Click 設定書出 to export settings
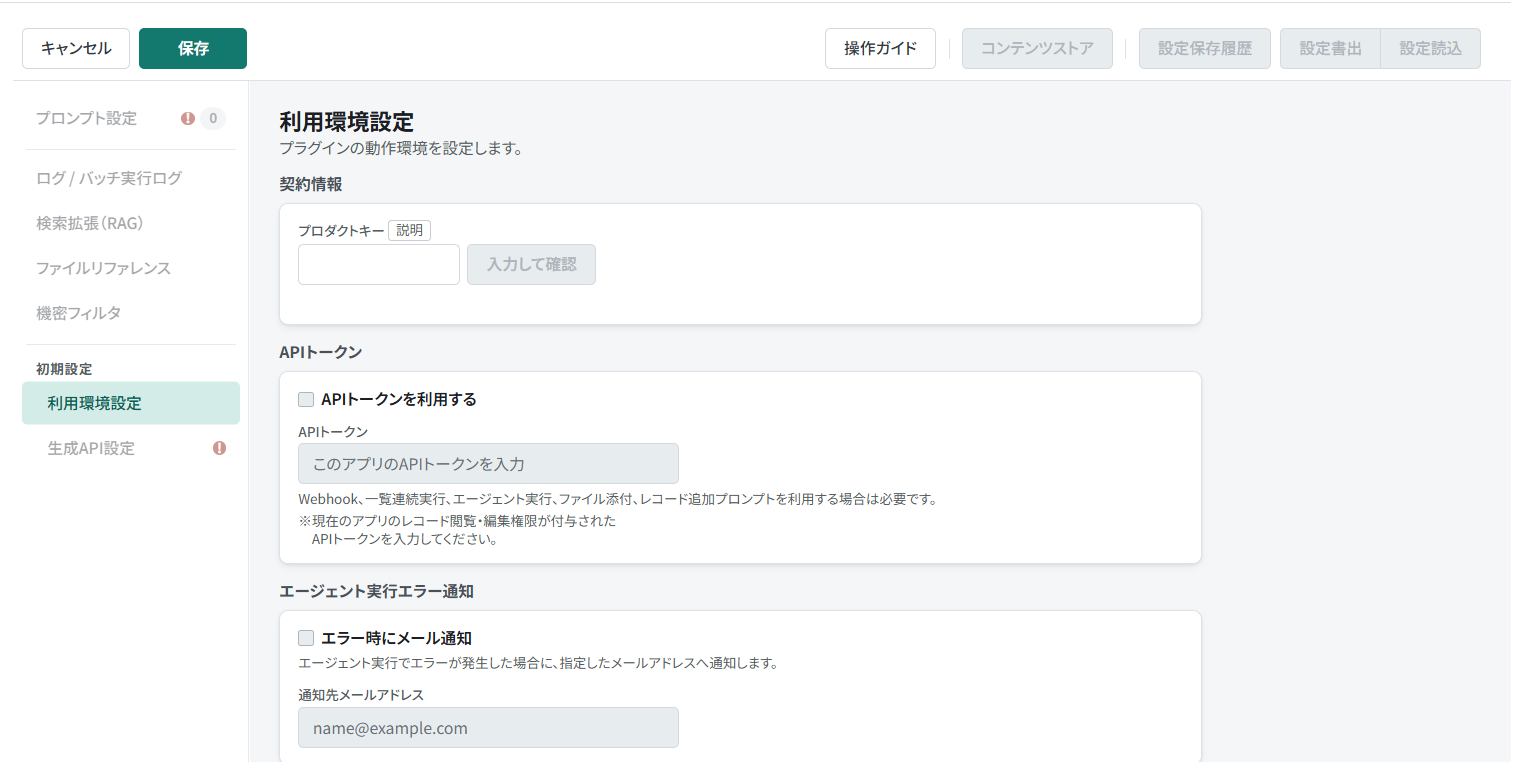 point(1330,48)
